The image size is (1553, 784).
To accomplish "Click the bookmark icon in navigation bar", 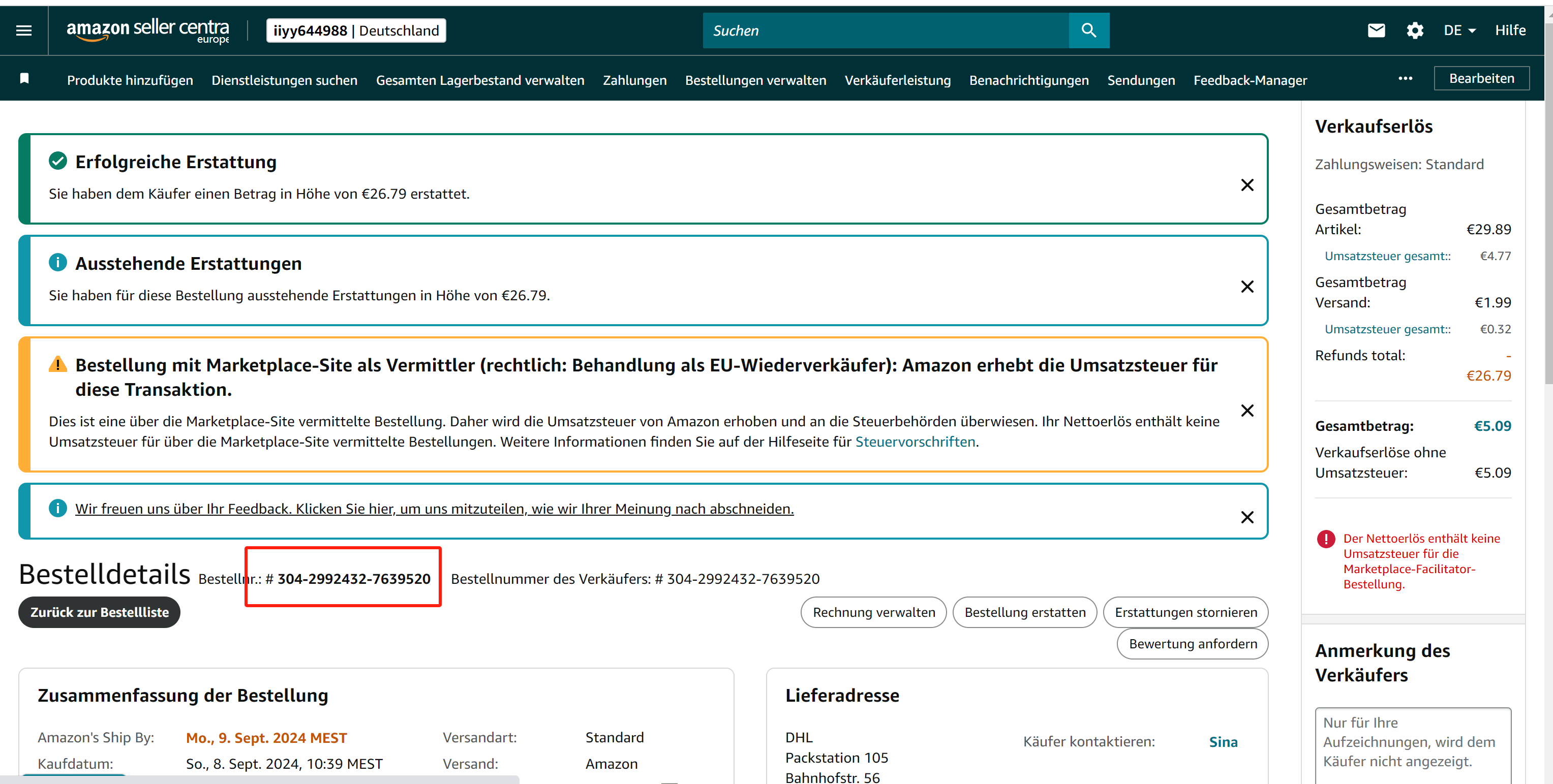I will pos(25,79).
